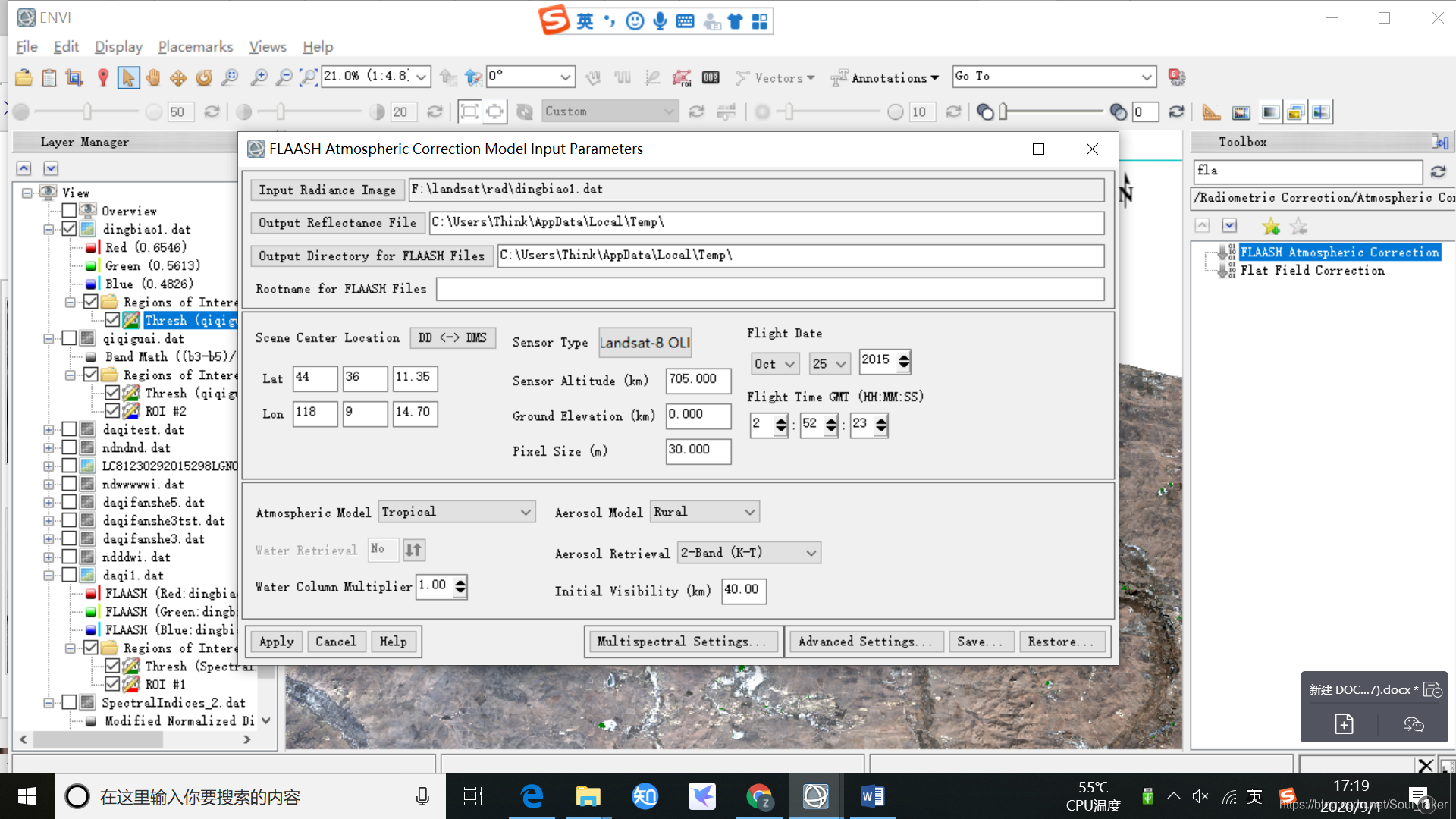Toggle the ROI #2 checkbox
Image resolution: width=1456 pixels, height=819 pixels.
[112, 410]
